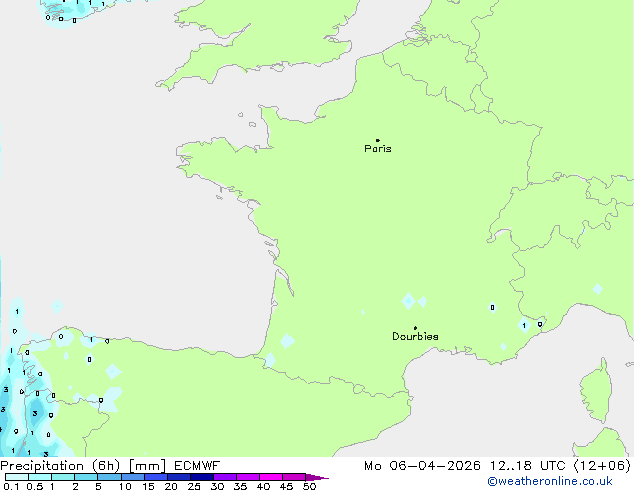Click the 0.1–0.5 mm legend swatch
The image size is (634, 490).
(x=17, y=477)
